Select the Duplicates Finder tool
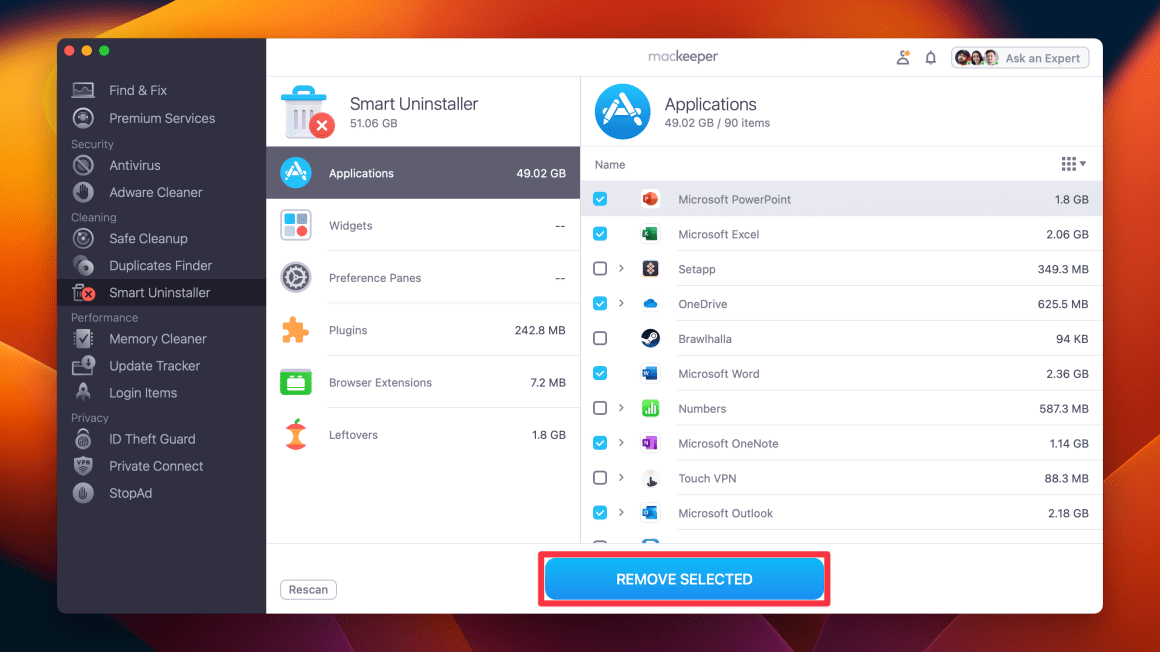Image resolution: width=1160 pixels, height=652 pixels. coord(160,265)
